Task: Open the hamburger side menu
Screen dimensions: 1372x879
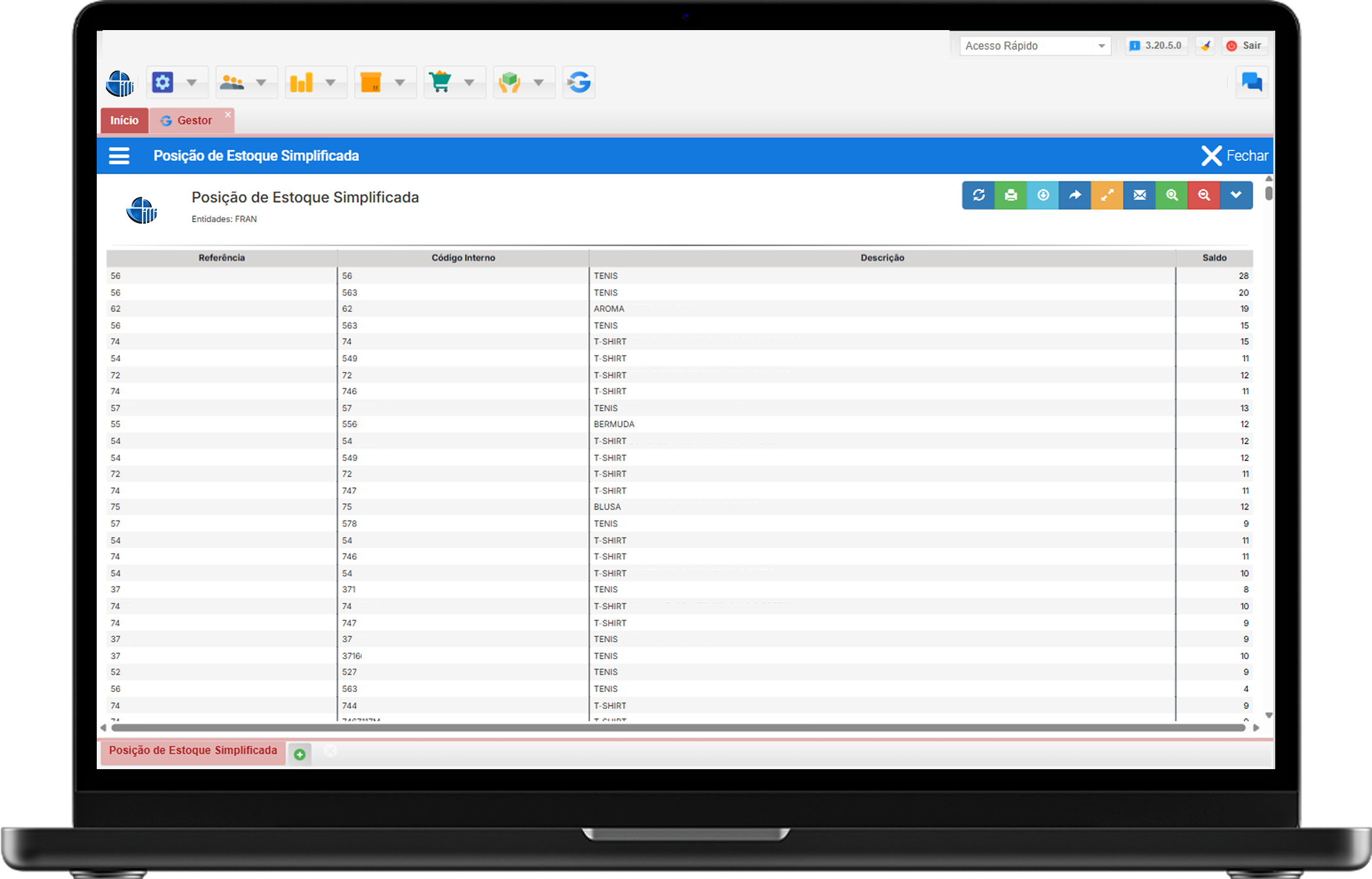Action: tap(119, 156)
